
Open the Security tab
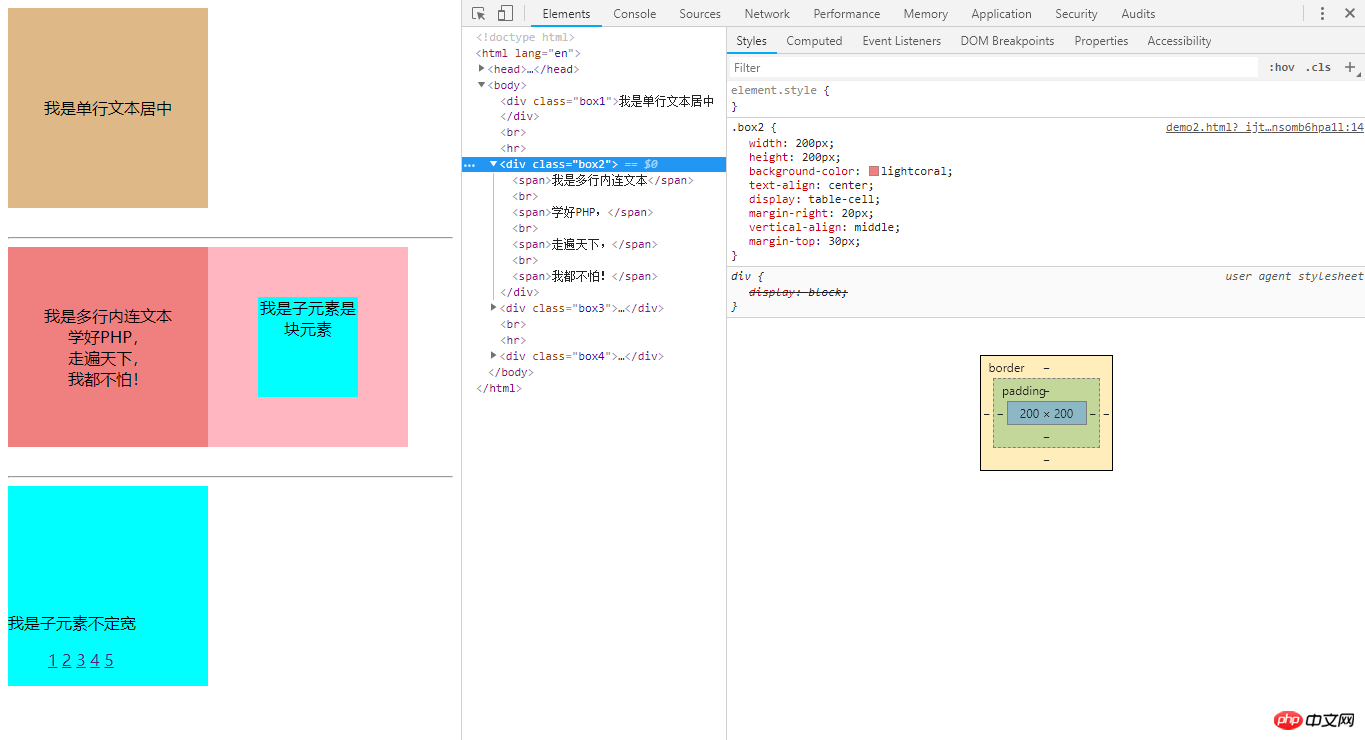[x=1076, y=14]
